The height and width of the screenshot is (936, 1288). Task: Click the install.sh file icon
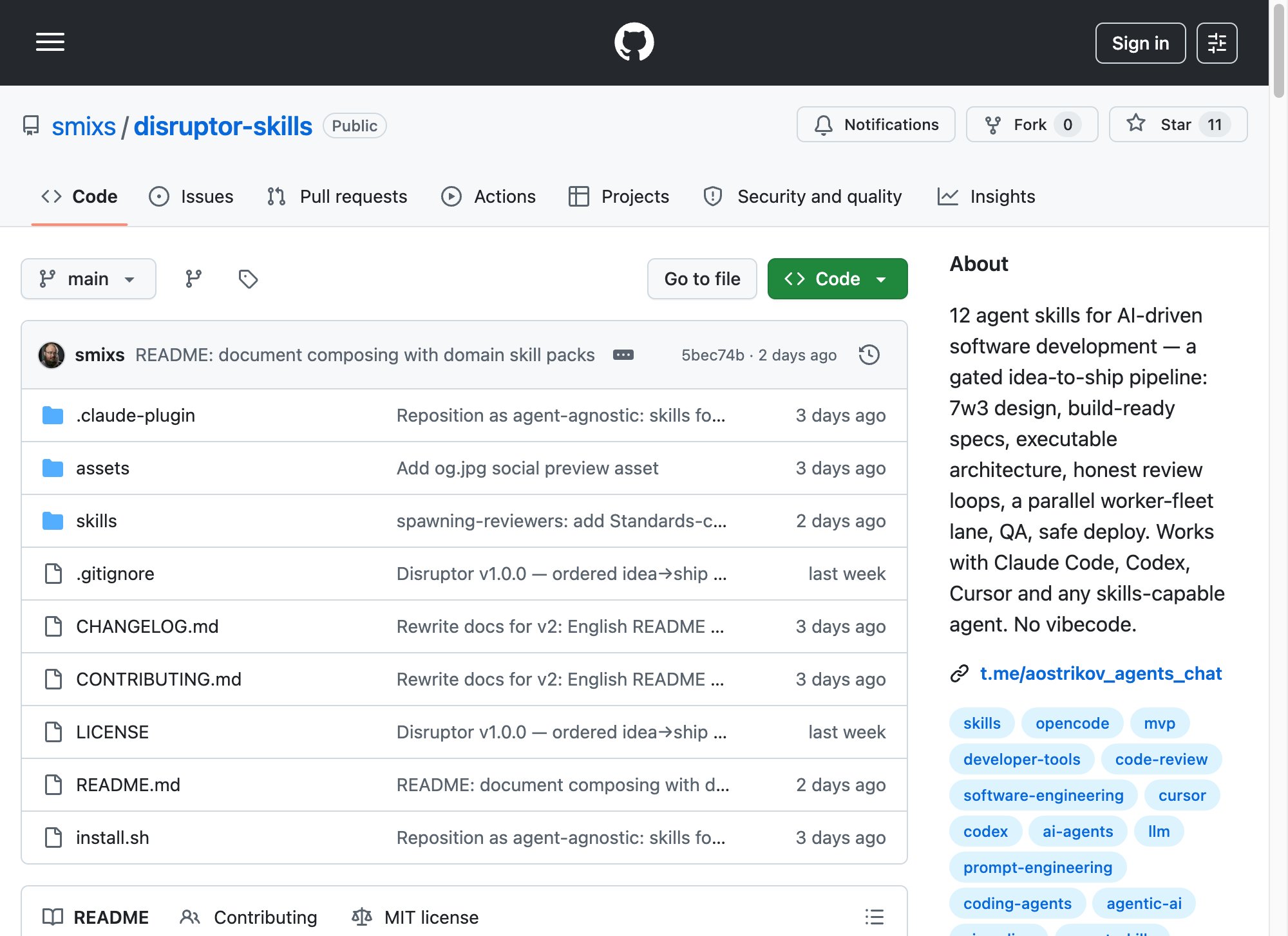(53, 838)
